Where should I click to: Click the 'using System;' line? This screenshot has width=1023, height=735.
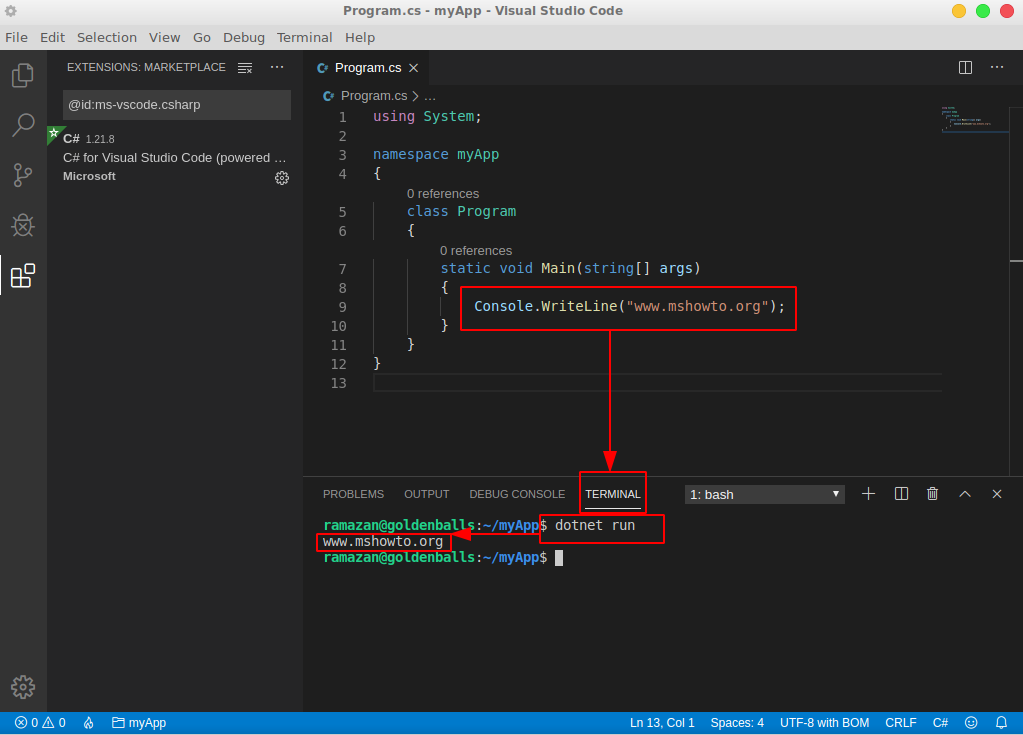(427, 116)
